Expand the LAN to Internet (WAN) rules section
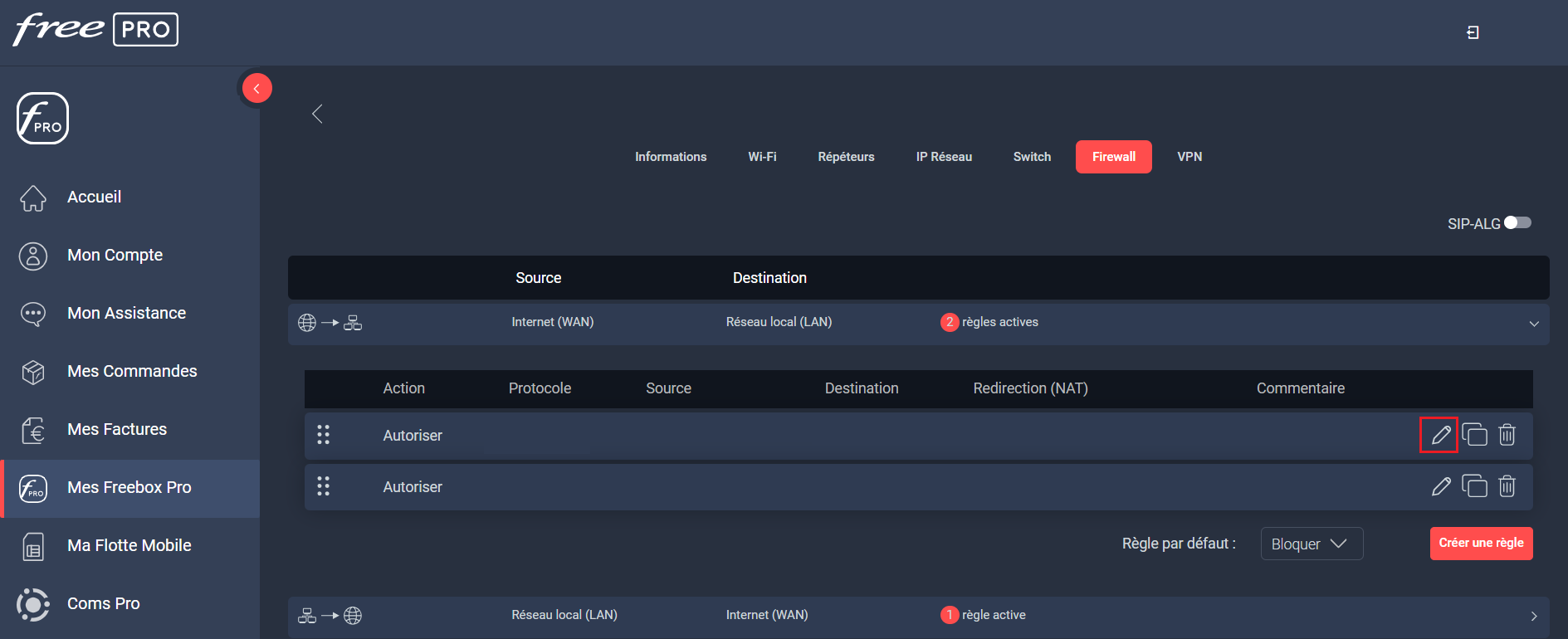This screenshot has height=639, width=1568. pos(1534,617)
